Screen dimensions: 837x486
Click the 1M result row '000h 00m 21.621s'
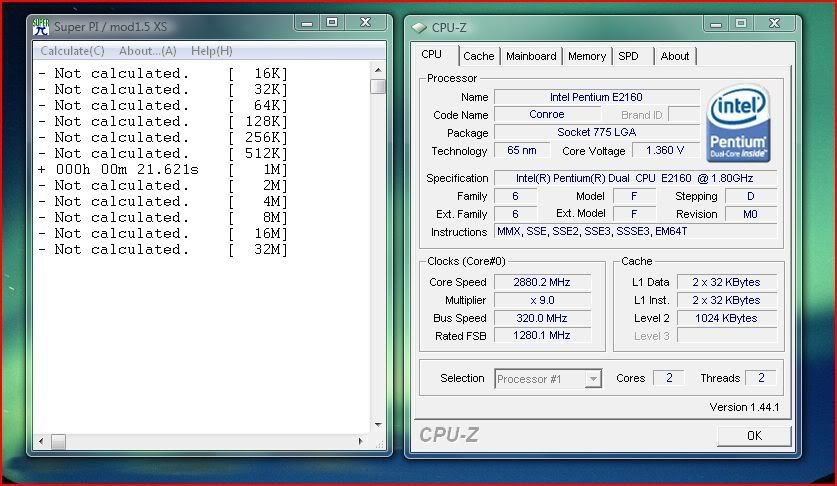[163, 170]
